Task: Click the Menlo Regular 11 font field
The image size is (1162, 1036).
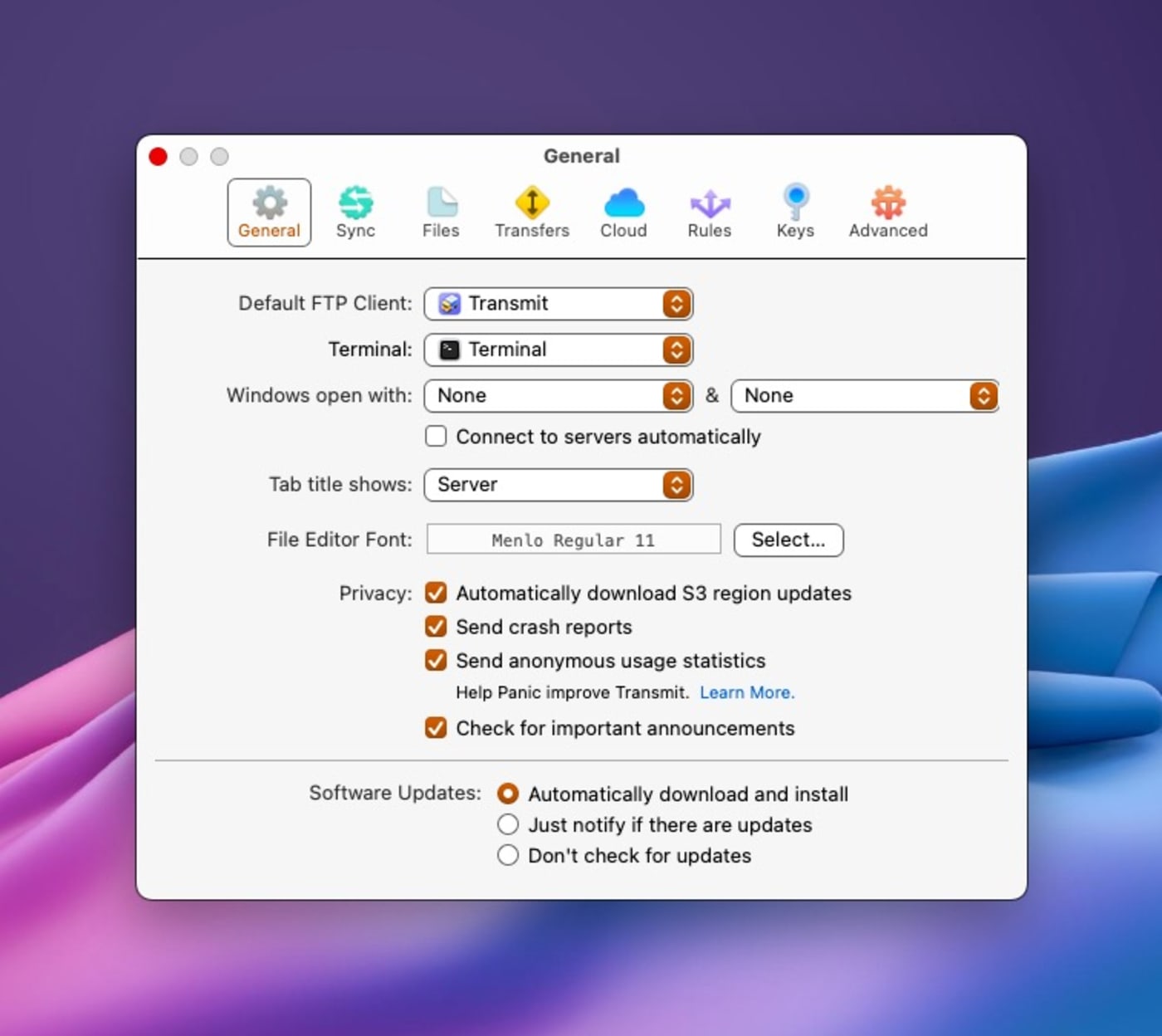Action: [573, 540]
